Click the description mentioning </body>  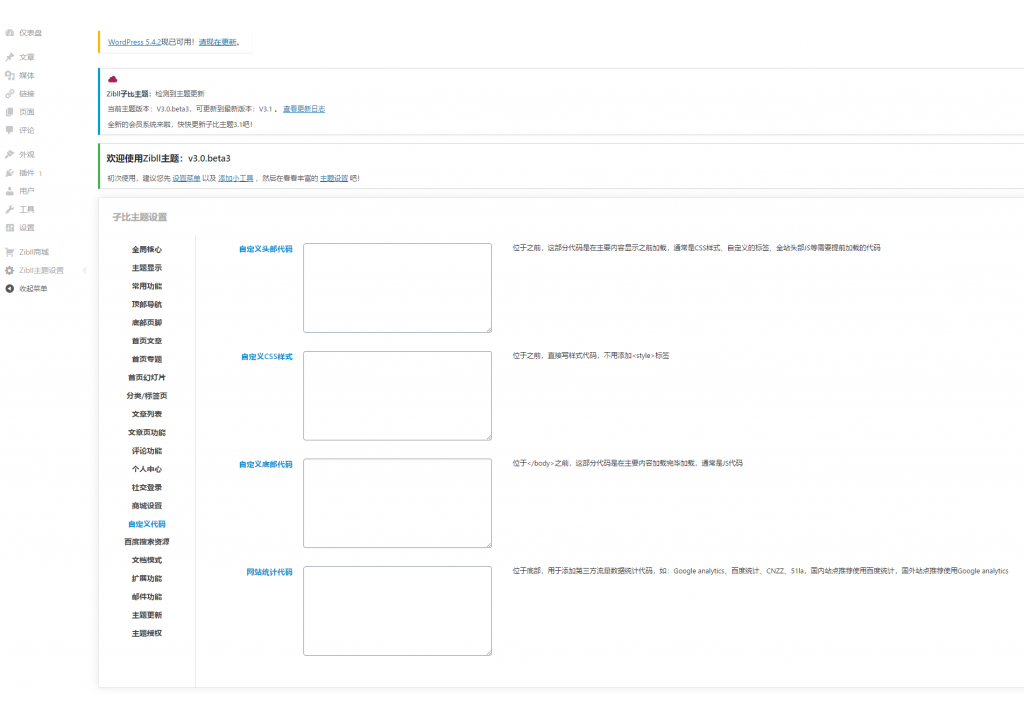[x=627, y=463]
